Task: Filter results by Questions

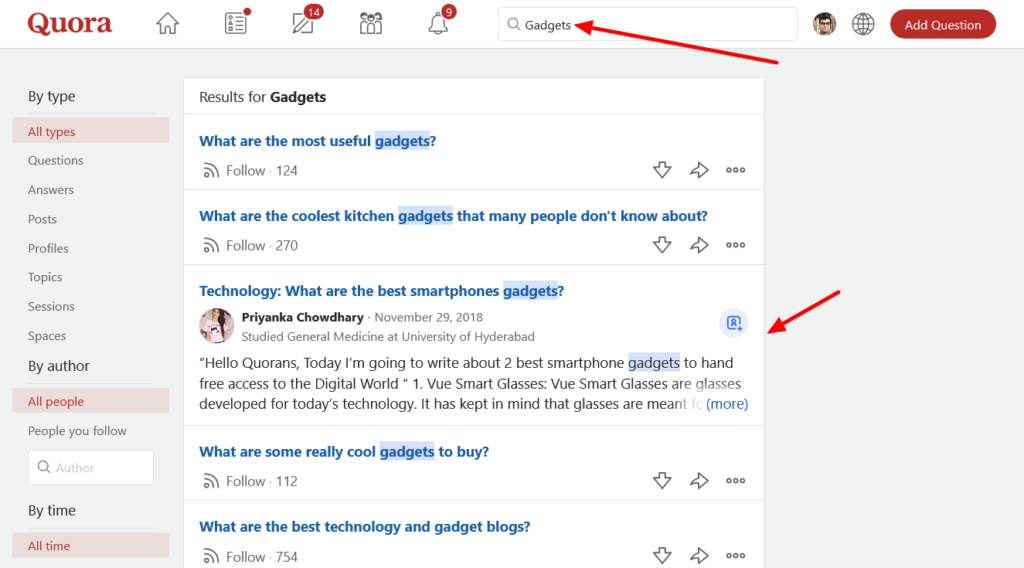Action: (56, 161)
